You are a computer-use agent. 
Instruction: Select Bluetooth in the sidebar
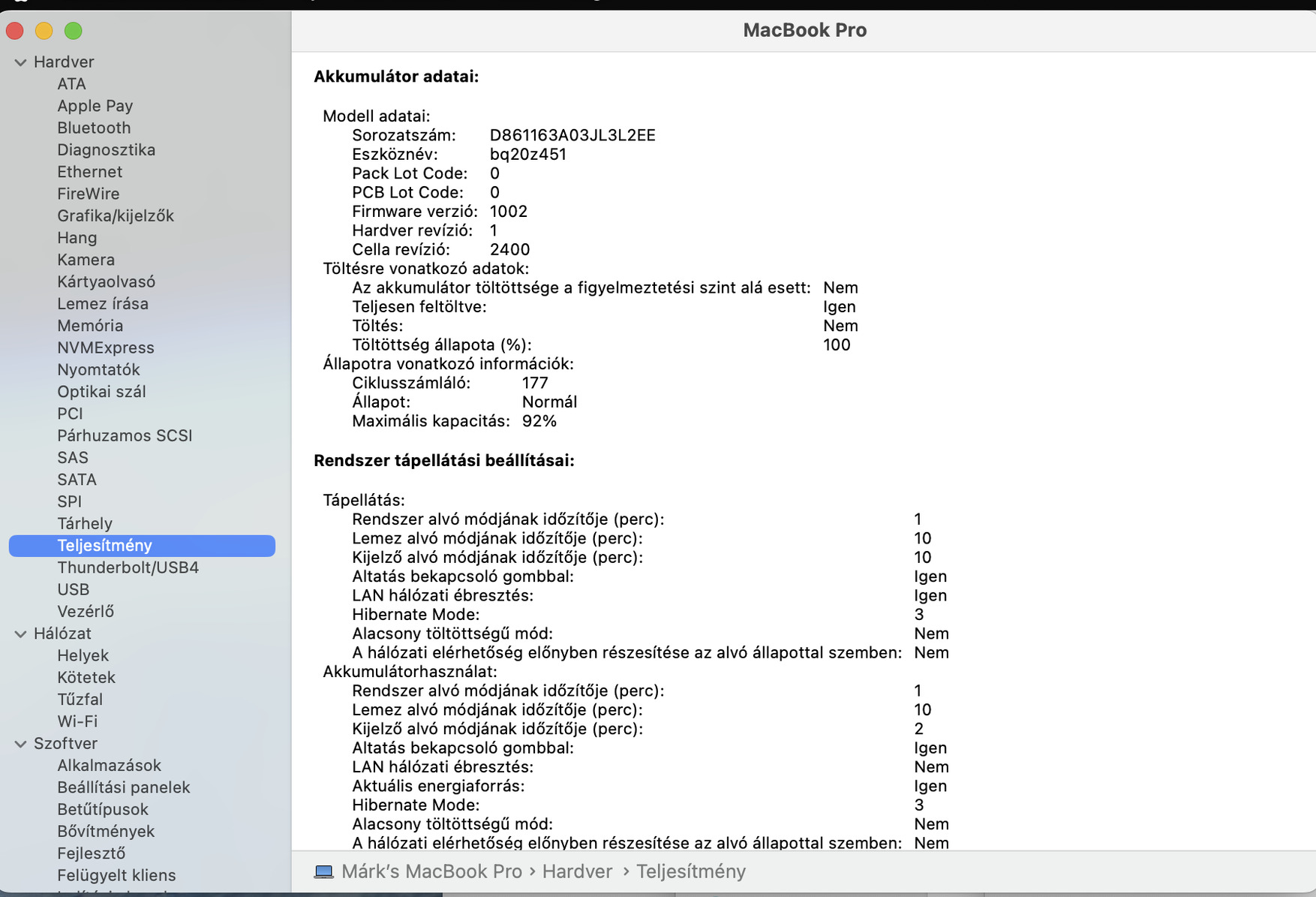click(94, 128)
